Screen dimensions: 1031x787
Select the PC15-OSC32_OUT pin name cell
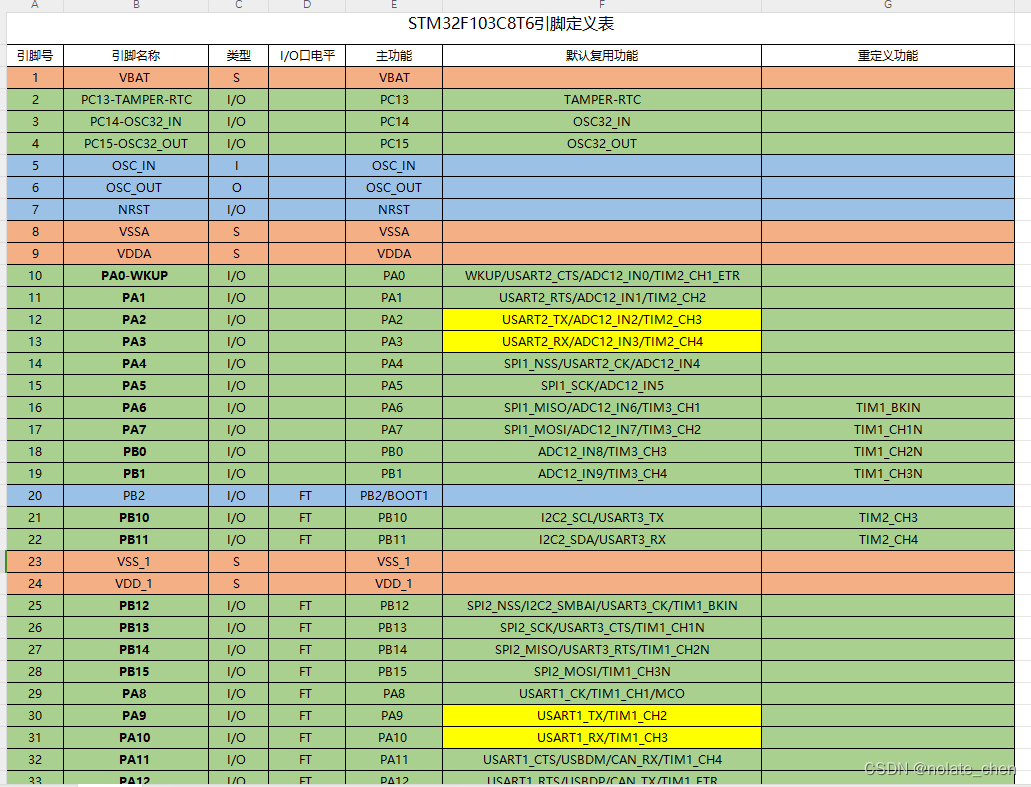(x=136, y=144)
